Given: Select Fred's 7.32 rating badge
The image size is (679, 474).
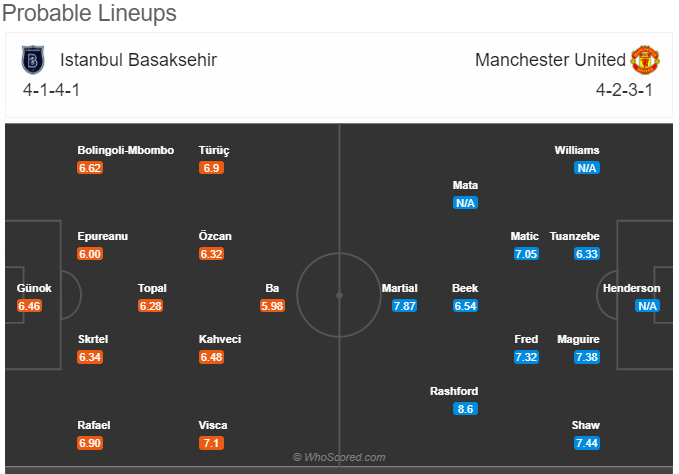Looking at the screenshot, I should pos(526,357).
